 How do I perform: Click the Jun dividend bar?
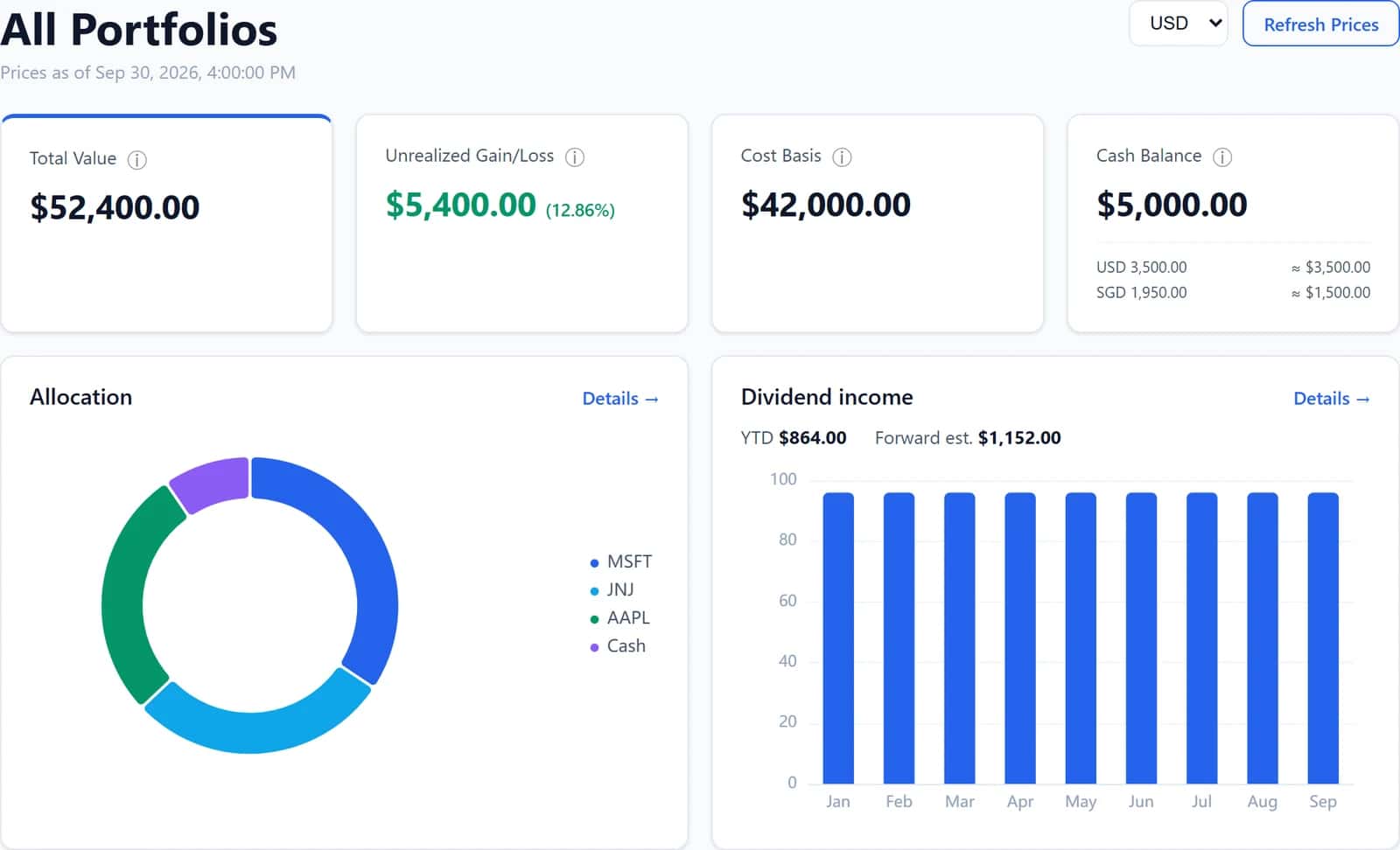point(1141,638)
